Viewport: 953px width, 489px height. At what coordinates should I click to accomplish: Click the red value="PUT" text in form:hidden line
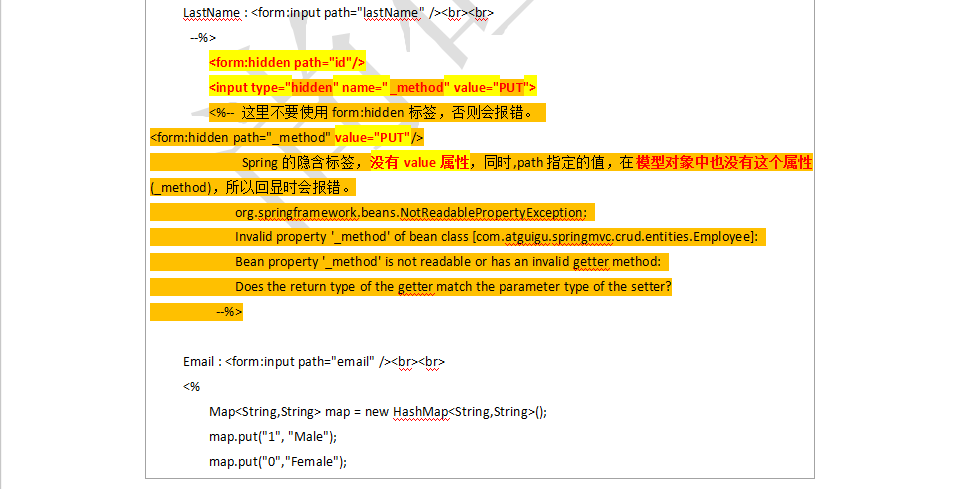coord(373,137)
